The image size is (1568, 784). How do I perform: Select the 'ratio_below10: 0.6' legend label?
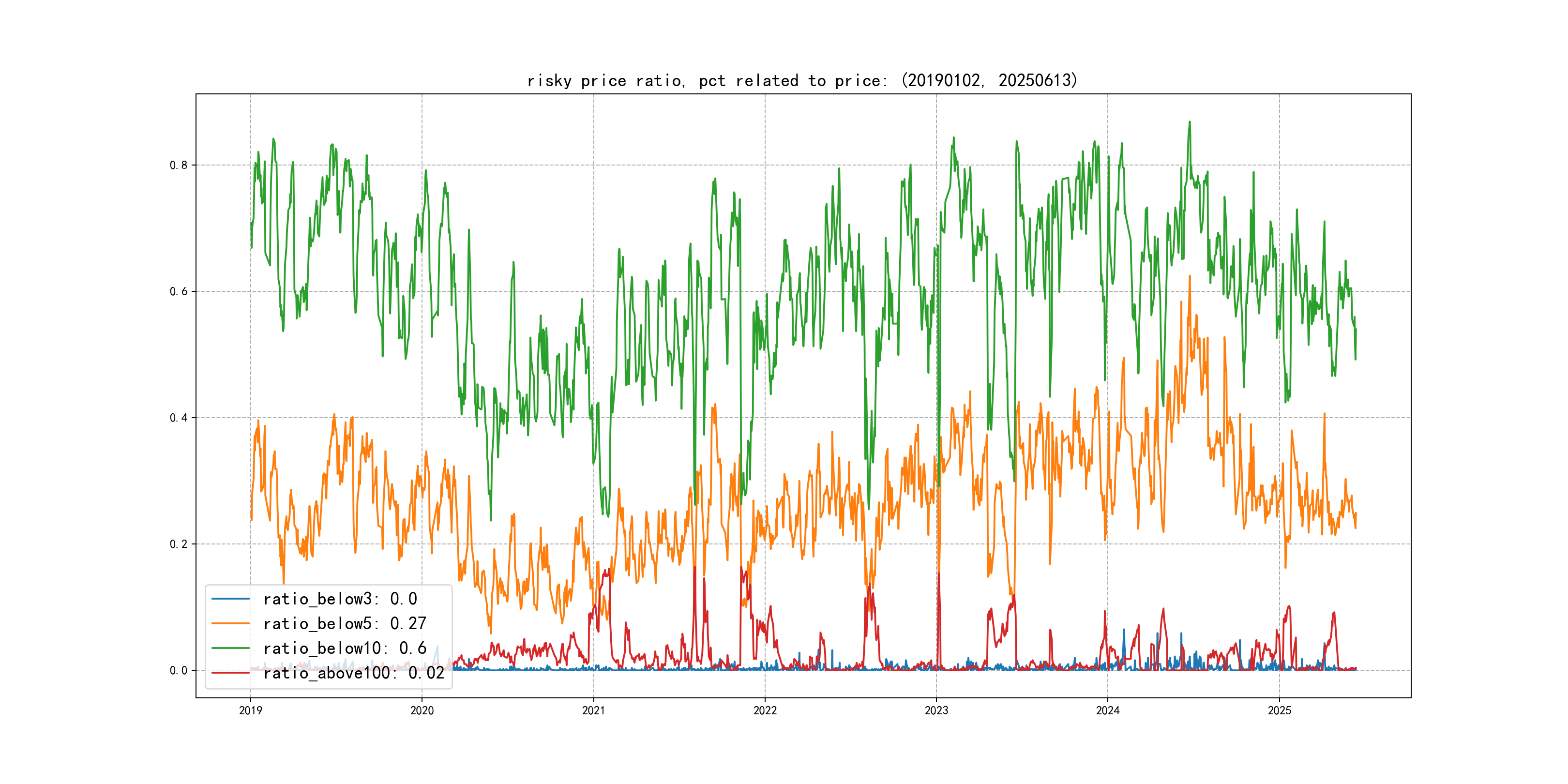coord(345,648)
